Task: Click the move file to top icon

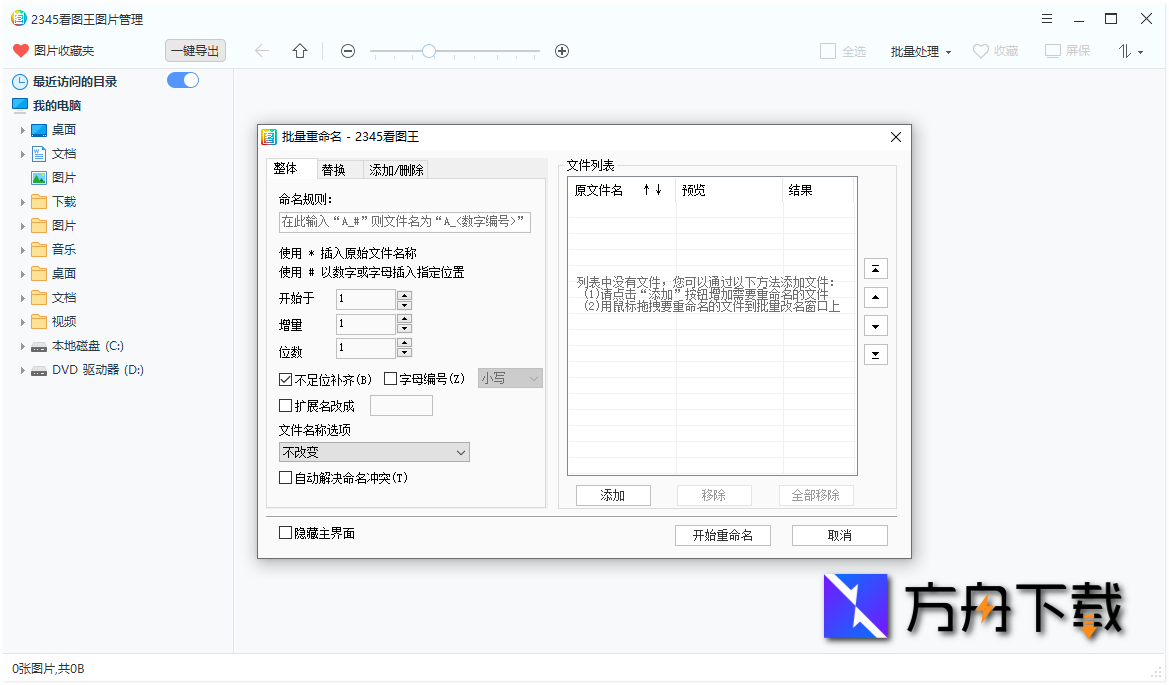Action: click(x=875, y=268)
